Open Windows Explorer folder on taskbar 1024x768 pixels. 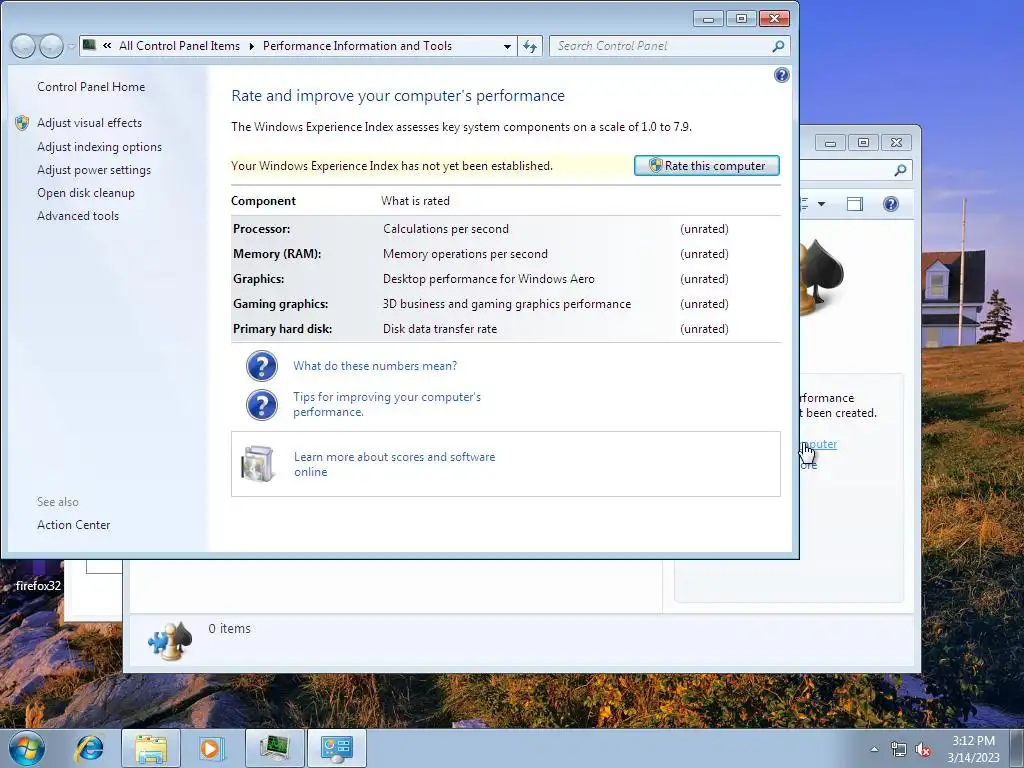[151, 748]
